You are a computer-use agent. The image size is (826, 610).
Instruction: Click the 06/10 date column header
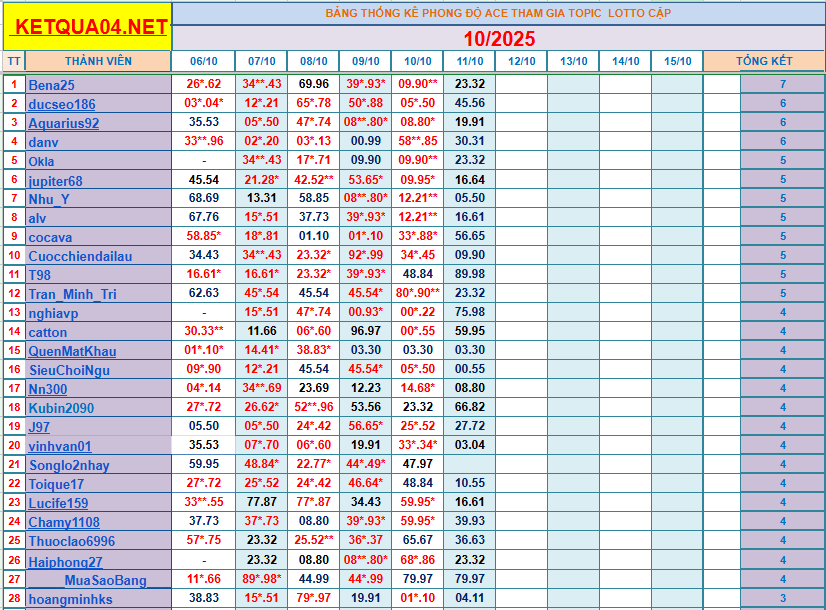tap(203, 61)
